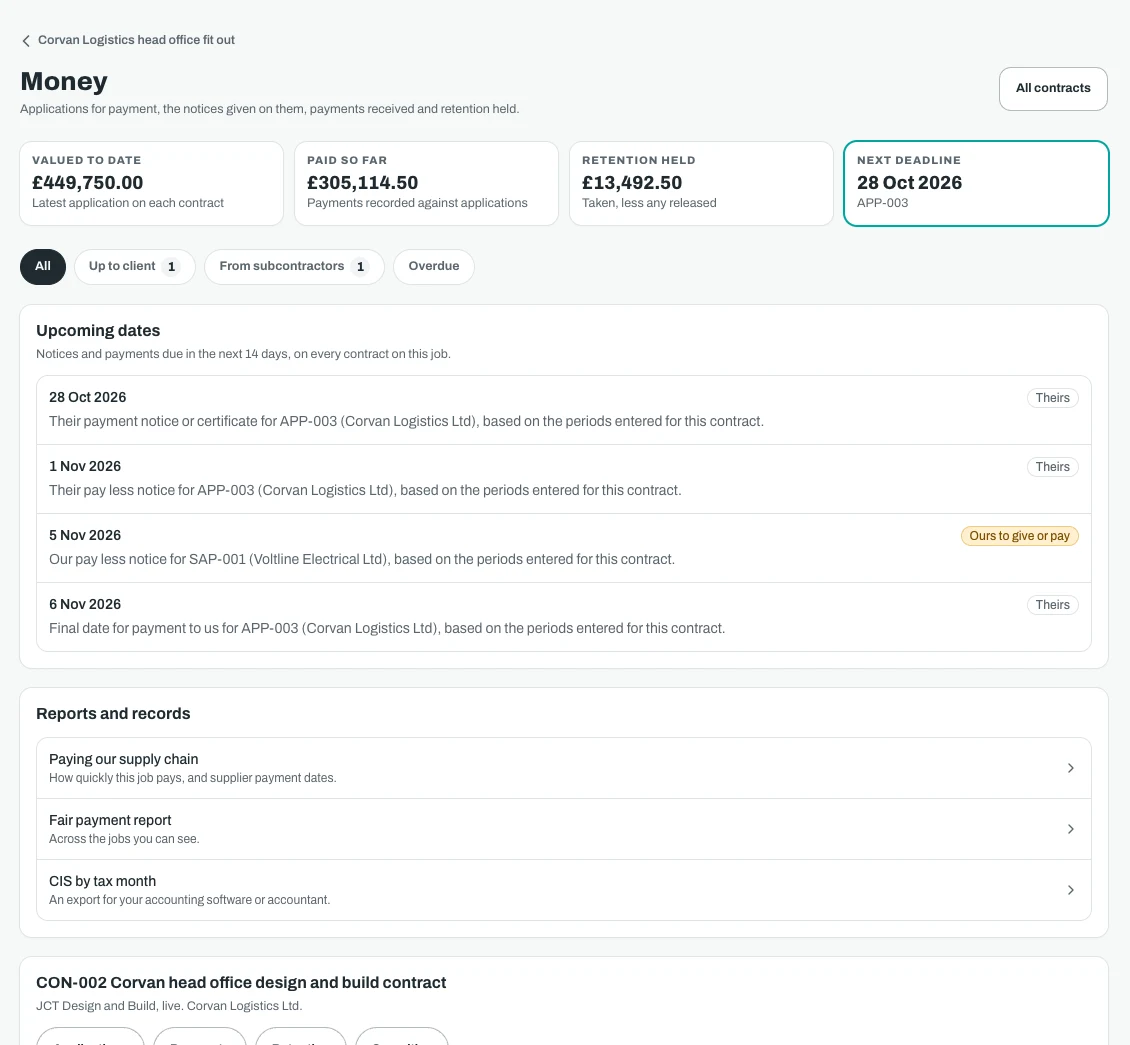Click the Notices and payments due in next 14 days text
This screenshot has height=1045, width=1130.
click(x=244, y=355)
